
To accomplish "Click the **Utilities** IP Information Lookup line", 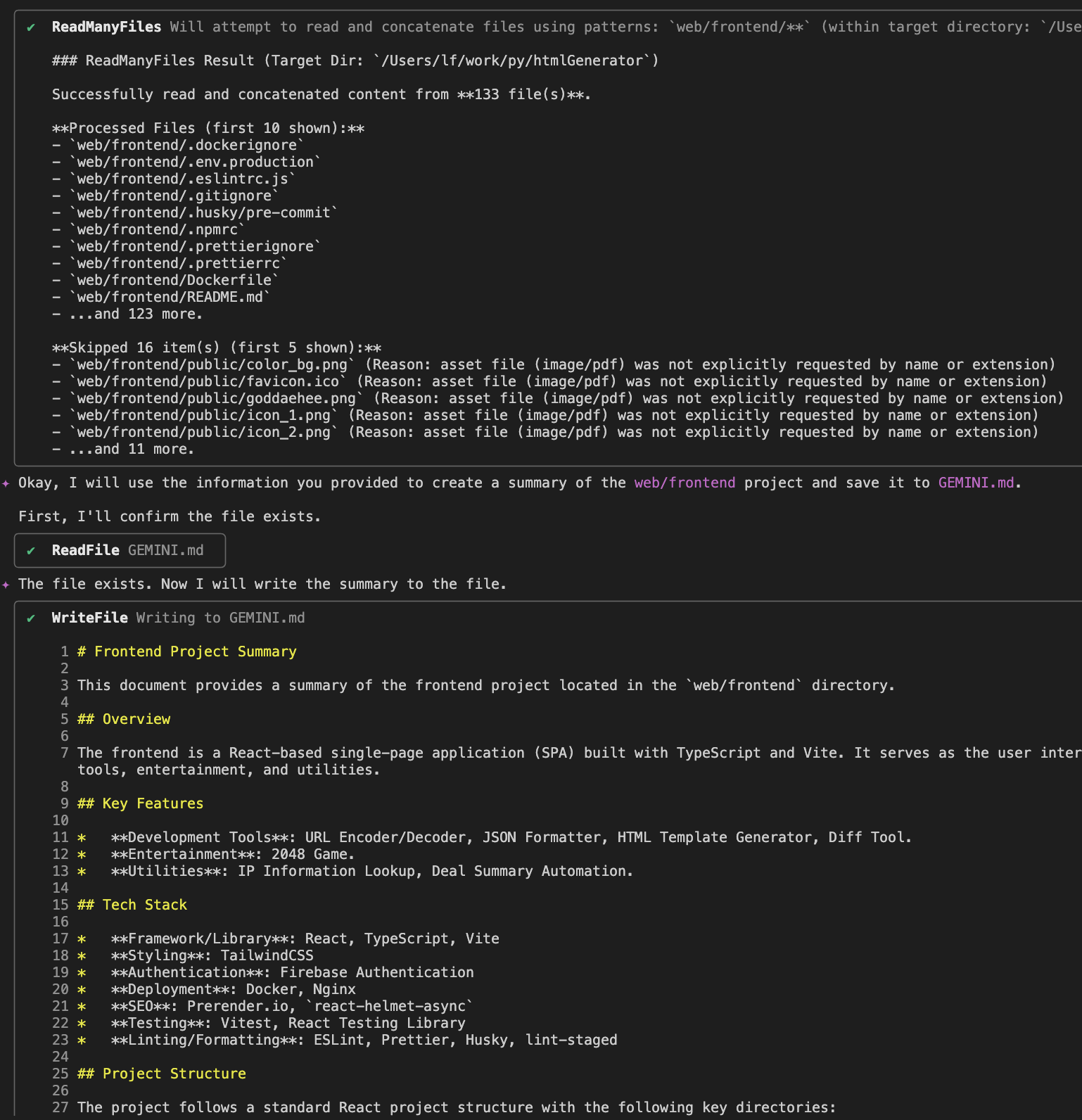I will pos(355,871).
